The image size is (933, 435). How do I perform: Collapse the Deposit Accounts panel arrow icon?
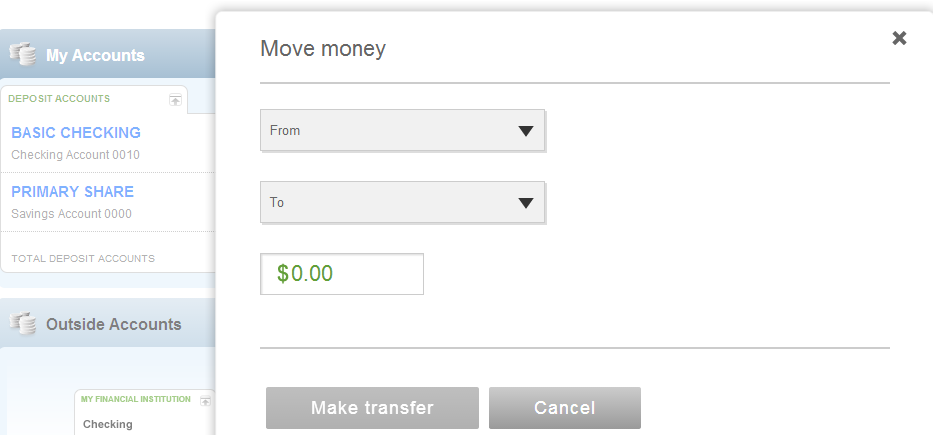tap(176, 100)
